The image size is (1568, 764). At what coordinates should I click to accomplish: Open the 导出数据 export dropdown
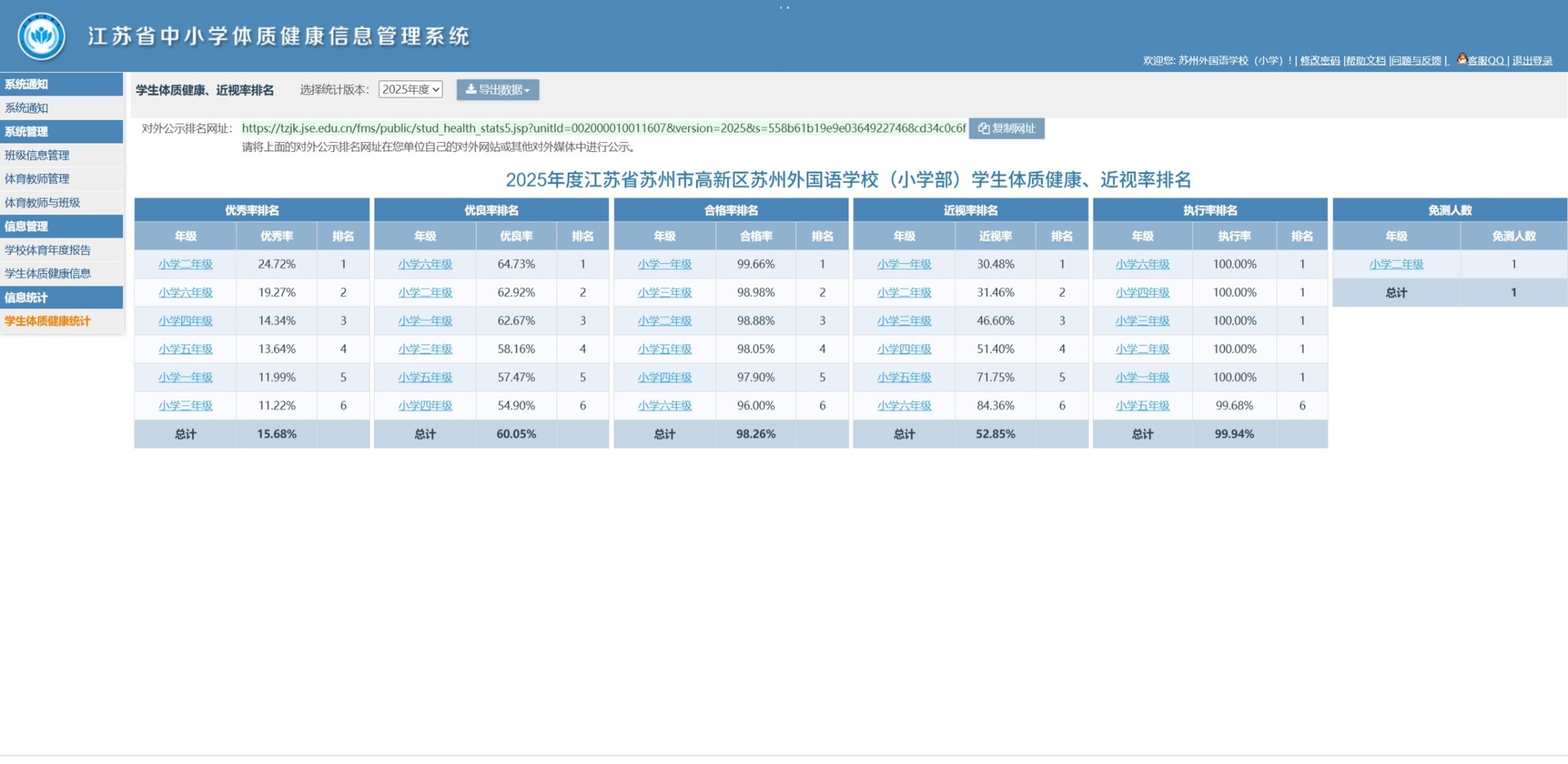497,90
